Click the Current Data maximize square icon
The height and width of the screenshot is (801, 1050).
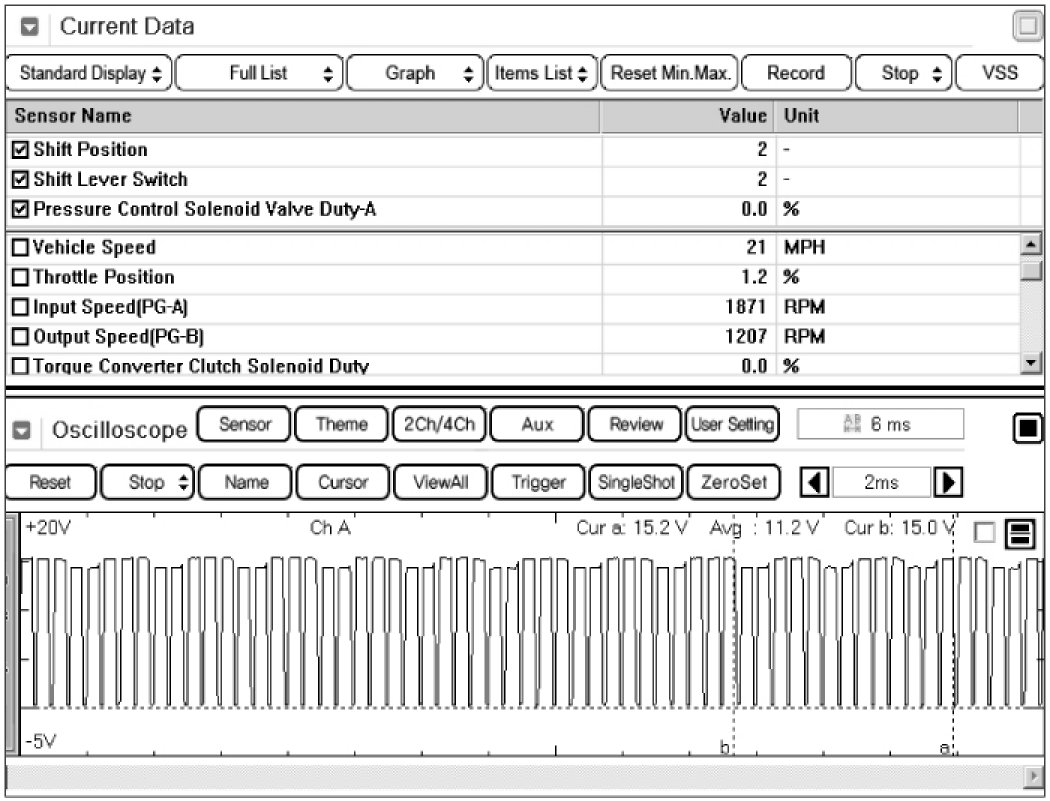click(x=1027, y=27)
